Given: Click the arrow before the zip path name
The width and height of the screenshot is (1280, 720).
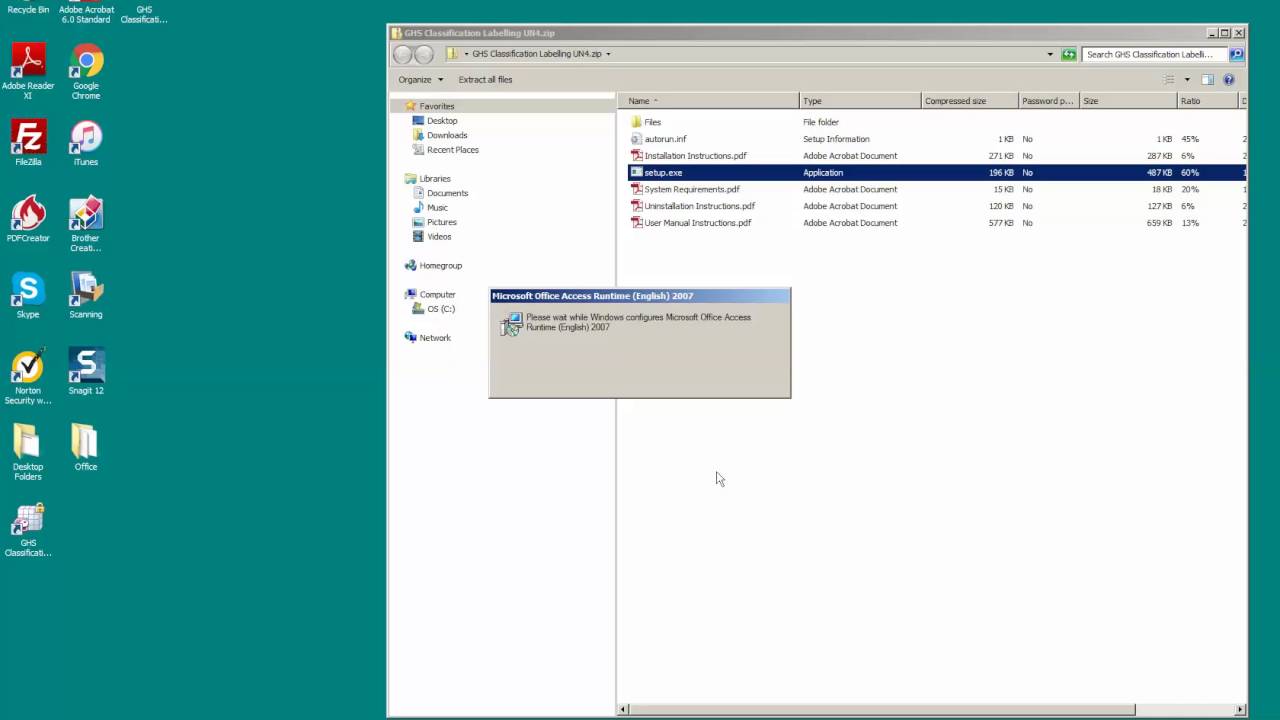Looking at the screenshot, I should (x=467, y=54).
